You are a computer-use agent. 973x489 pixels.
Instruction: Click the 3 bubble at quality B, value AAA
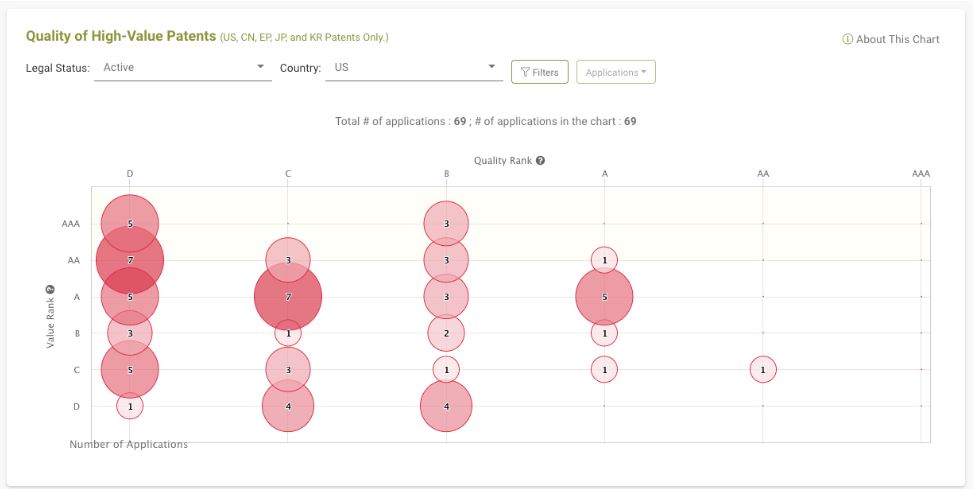(446, 223)
